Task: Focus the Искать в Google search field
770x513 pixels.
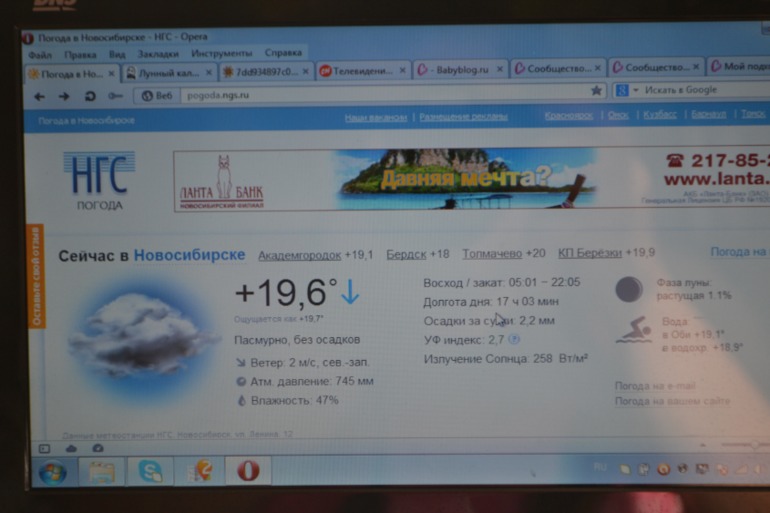Action: (693, 90)
